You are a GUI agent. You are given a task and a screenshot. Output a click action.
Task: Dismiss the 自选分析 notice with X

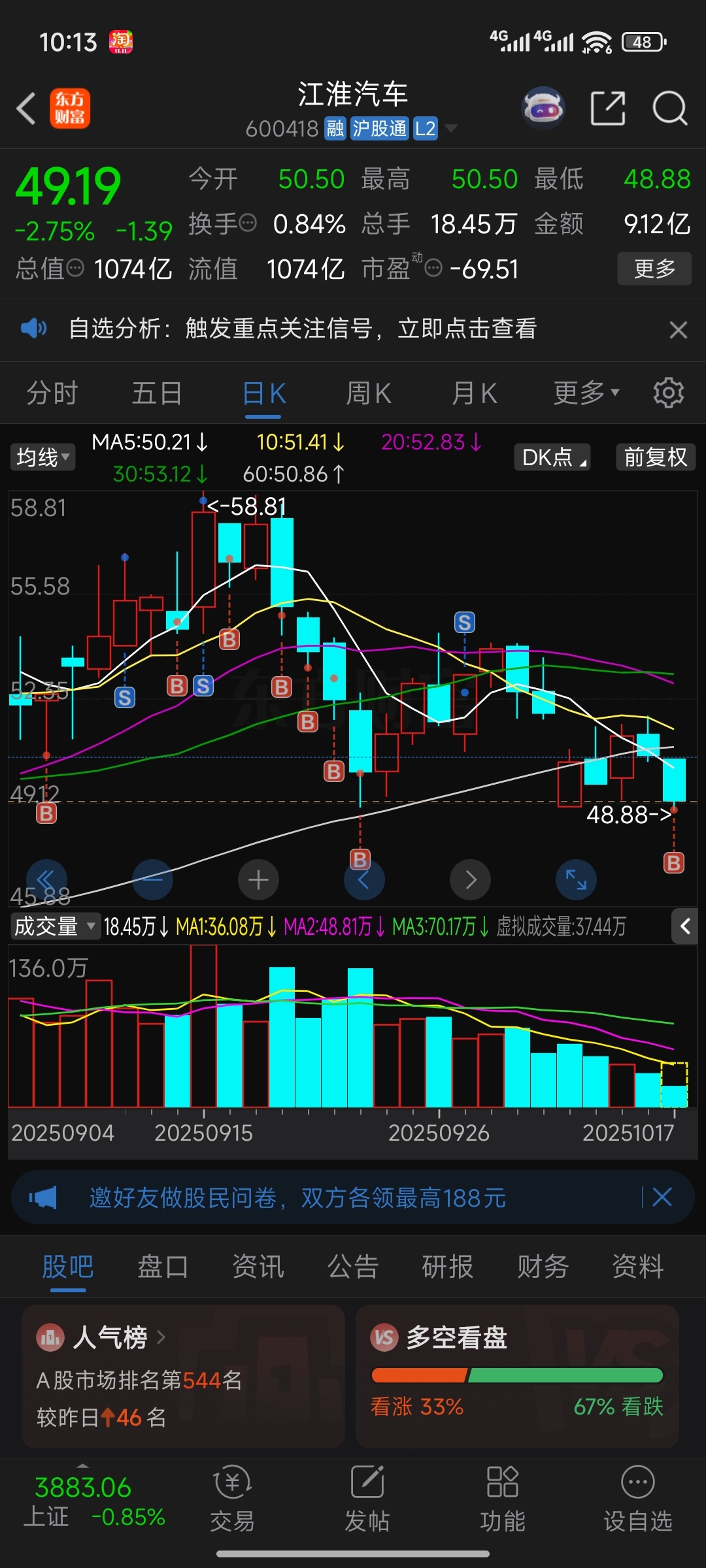pos(679,330)
